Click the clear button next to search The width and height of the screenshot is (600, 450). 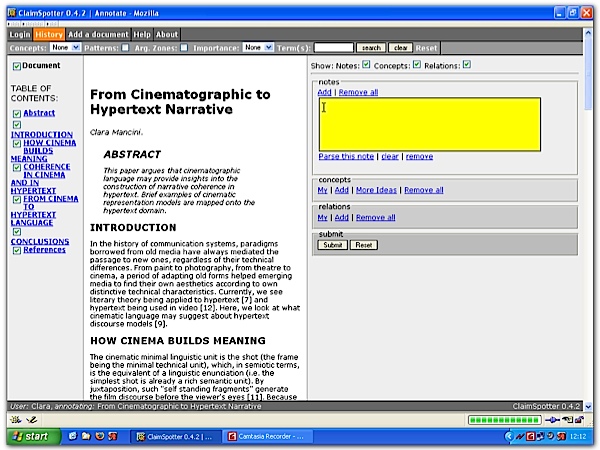click(400, 48)
